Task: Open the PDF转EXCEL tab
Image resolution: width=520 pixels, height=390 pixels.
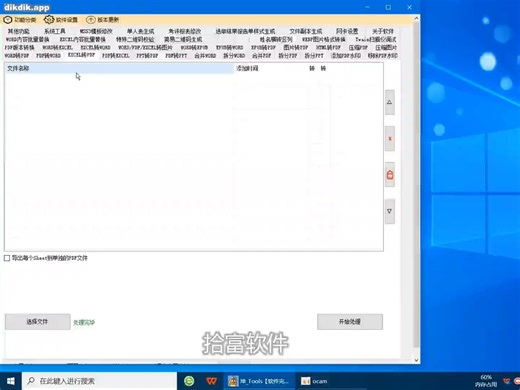Action: click(116, 56)
